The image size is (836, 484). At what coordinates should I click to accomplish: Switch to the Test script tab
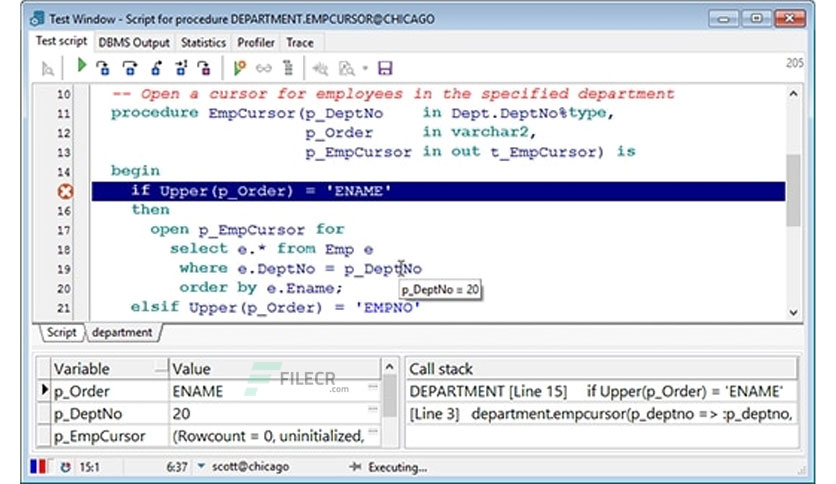click(61, 41)
